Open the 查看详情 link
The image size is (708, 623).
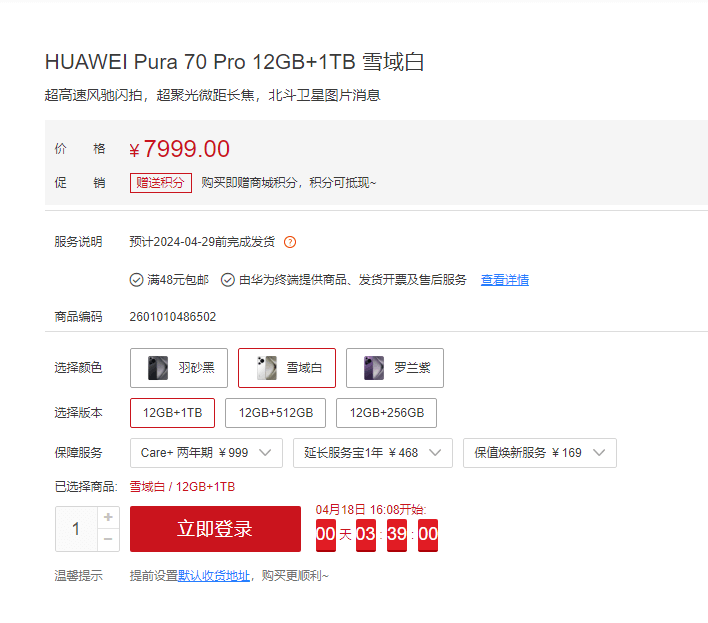click(x=505, y=280)
